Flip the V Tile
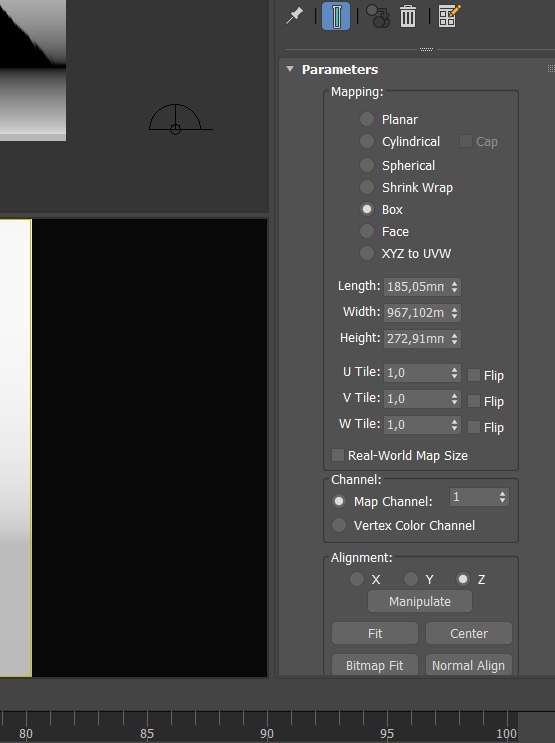Image resolution: width=555 pixels, height=743 pixels. (x=473, y=401)
